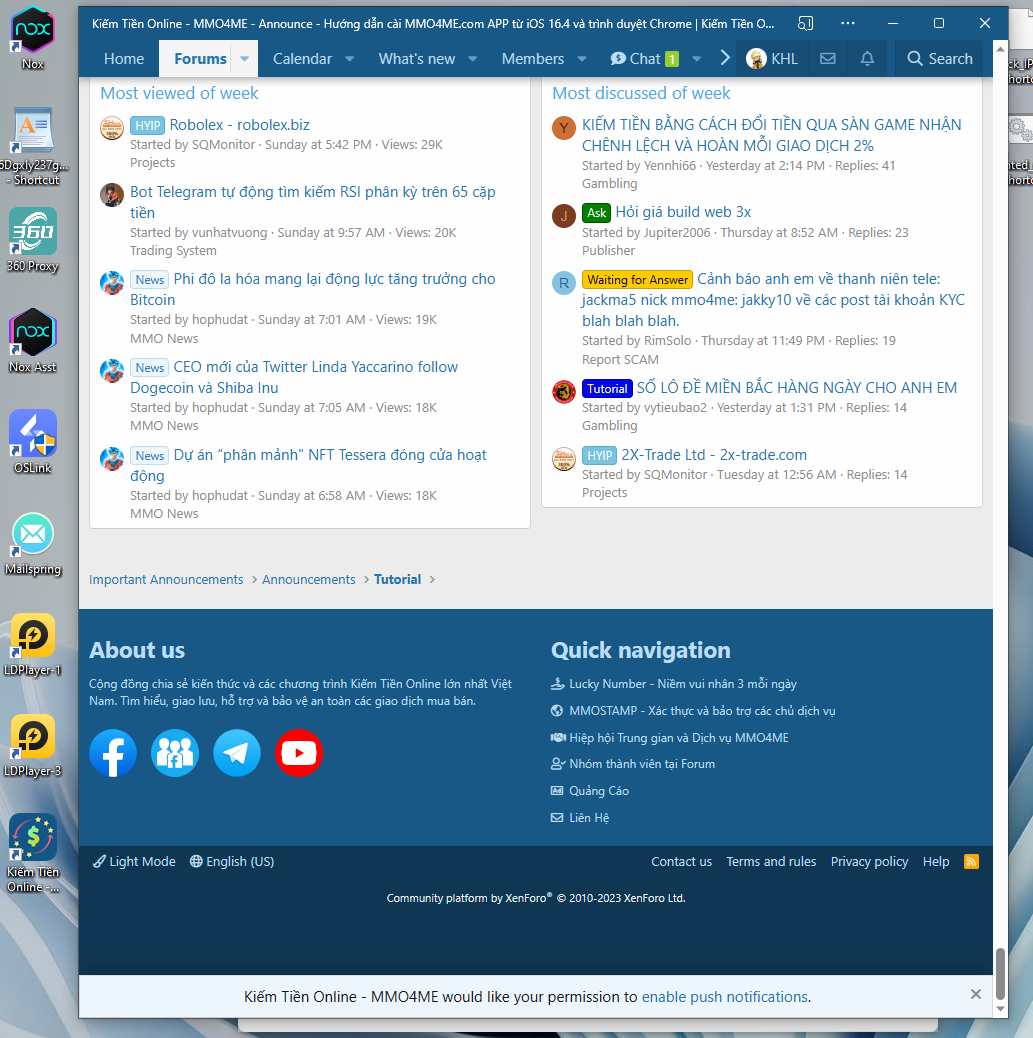The image size is (1033, 1038).
Task: Open Kiếm Tiền Online desktop shortcut
Action: tap(32, 853)
